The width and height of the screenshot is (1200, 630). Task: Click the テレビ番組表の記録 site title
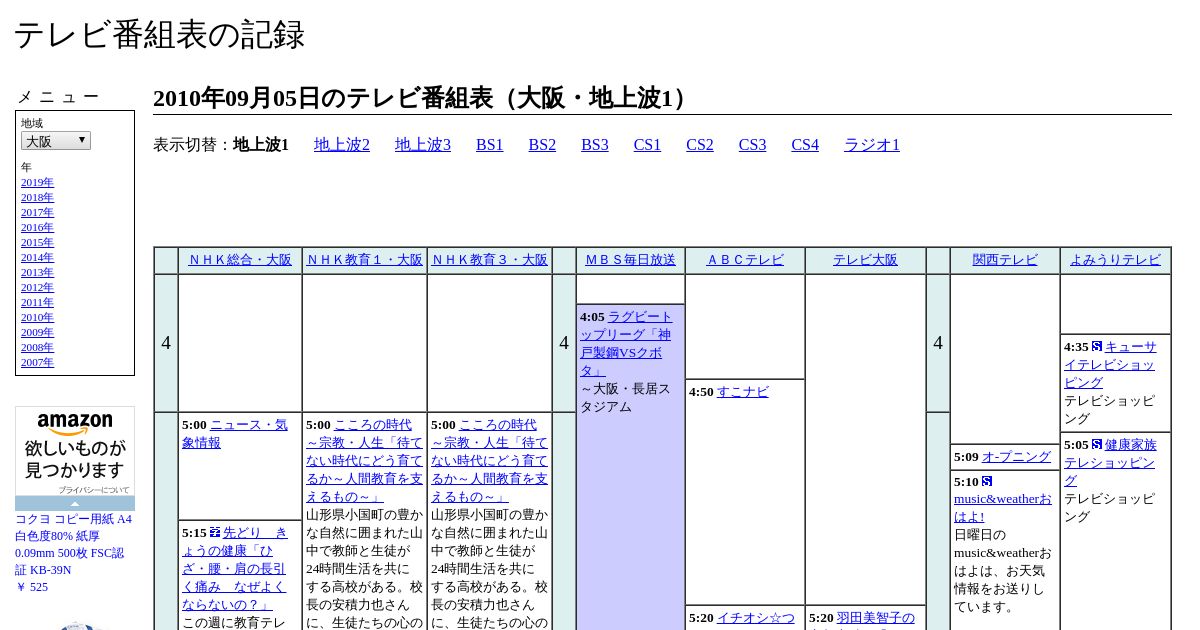159,35
